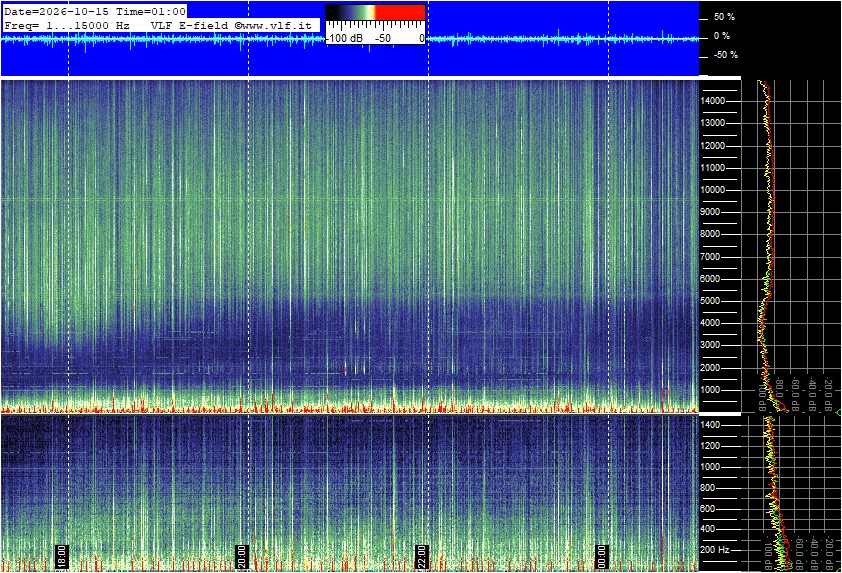Click the 5000 frequency axis label
Viewport: 842px width, 573px height.
click(710, 301)
